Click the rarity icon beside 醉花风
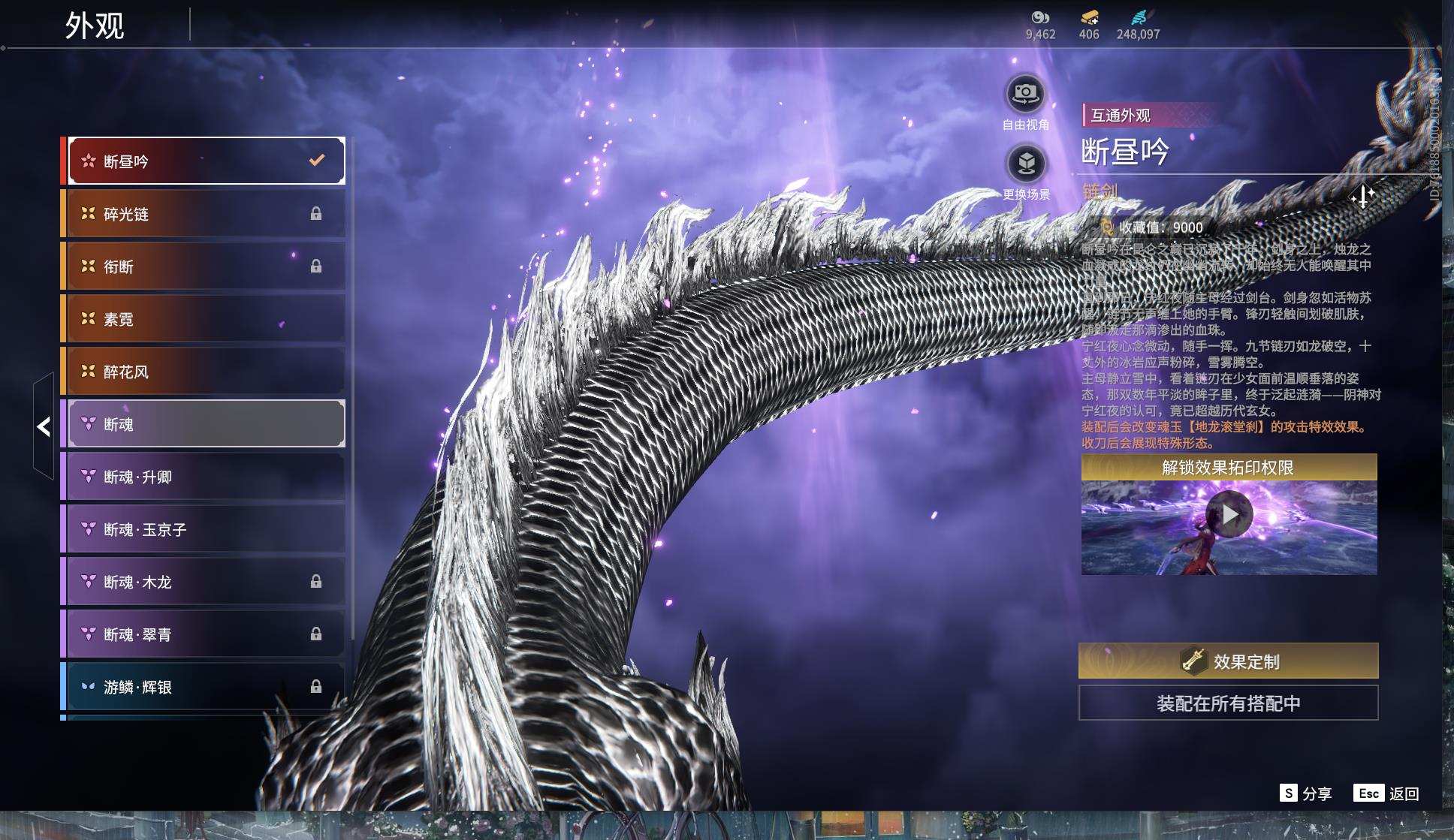1454x840 pixels. pos(88,371)
